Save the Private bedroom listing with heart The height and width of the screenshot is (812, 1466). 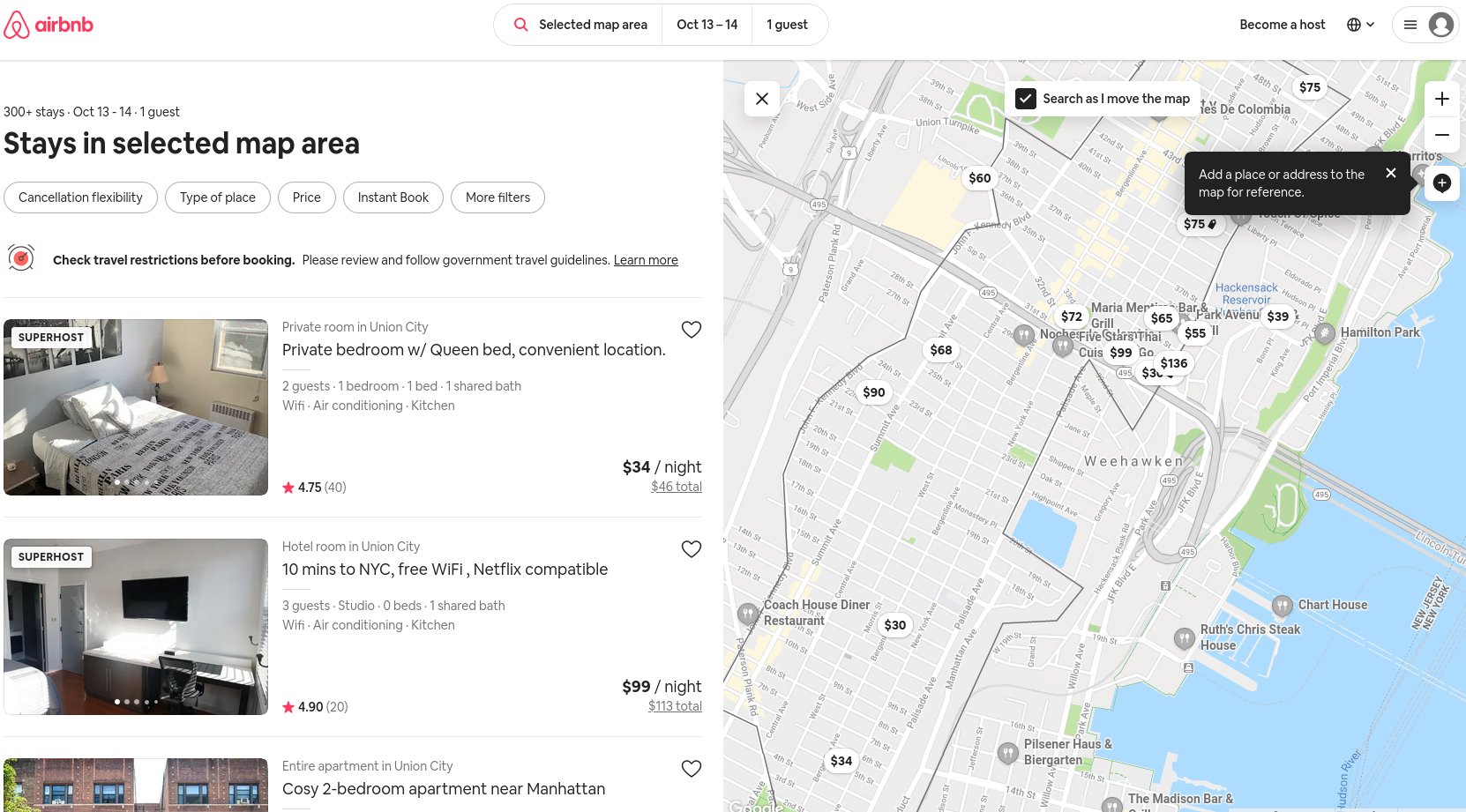point(692,330)
